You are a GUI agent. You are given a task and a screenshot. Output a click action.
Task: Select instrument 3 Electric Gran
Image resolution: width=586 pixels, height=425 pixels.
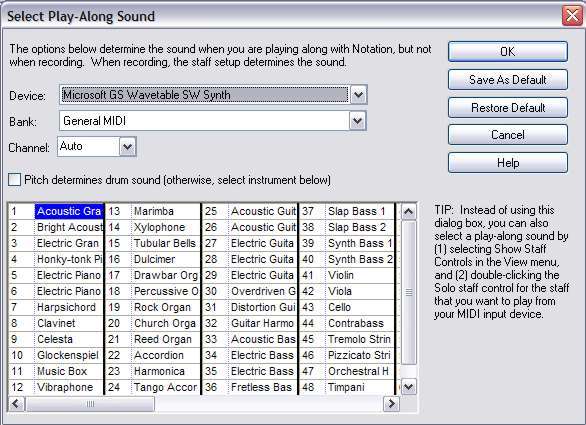tap(69, 243)
